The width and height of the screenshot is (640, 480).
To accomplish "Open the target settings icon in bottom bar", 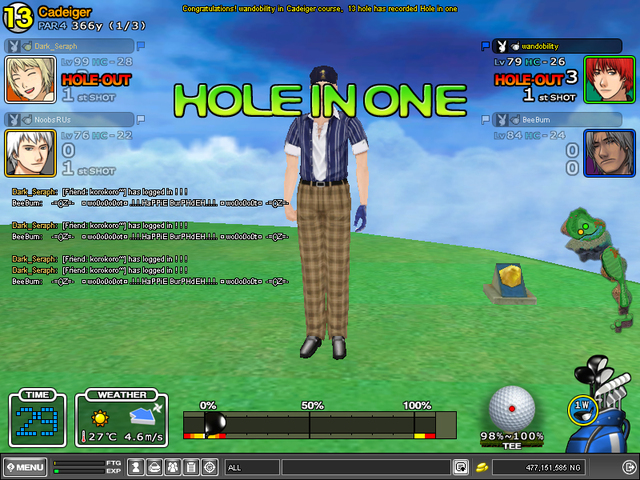I will click(x=209, y=467).
